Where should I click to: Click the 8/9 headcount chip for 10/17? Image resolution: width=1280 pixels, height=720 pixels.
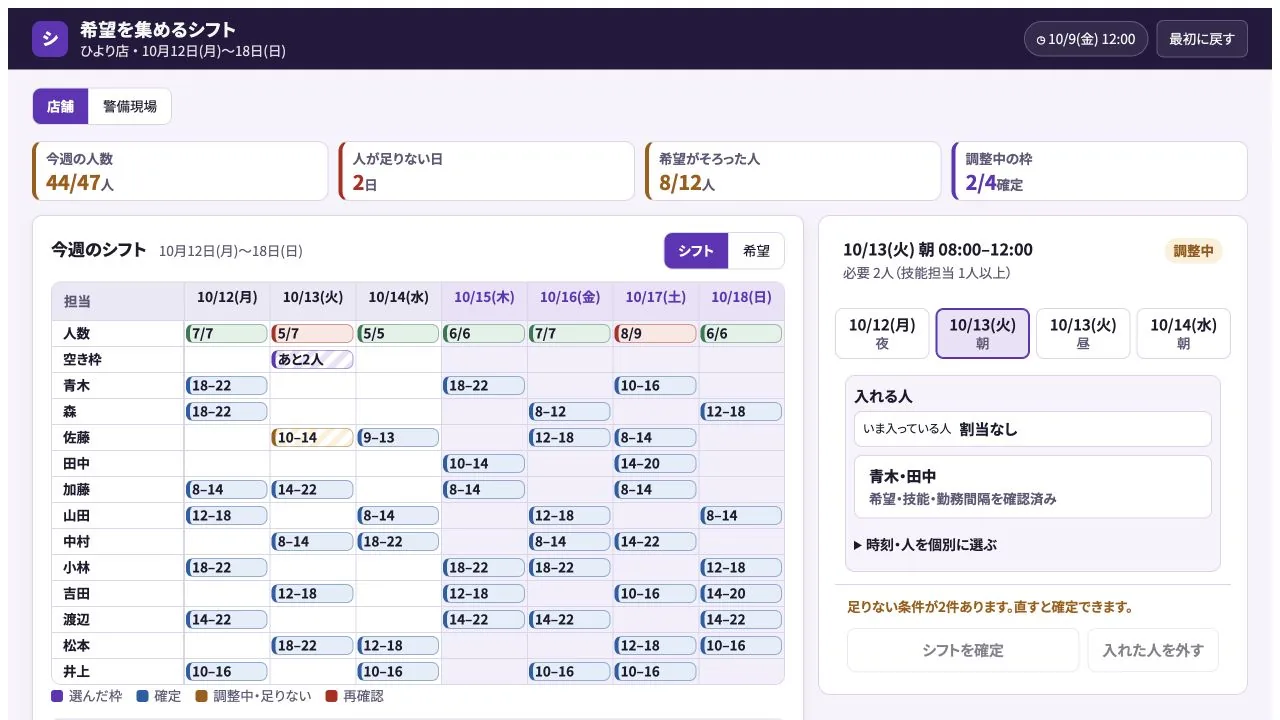655,333
